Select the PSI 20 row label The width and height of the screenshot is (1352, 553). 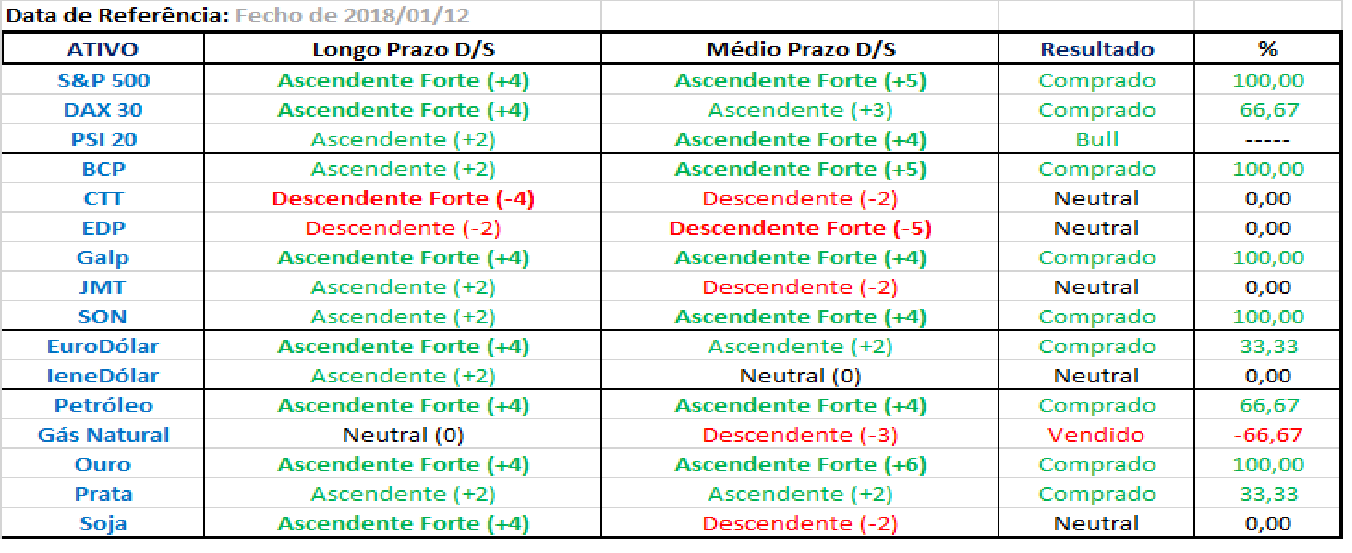[103, 140]
